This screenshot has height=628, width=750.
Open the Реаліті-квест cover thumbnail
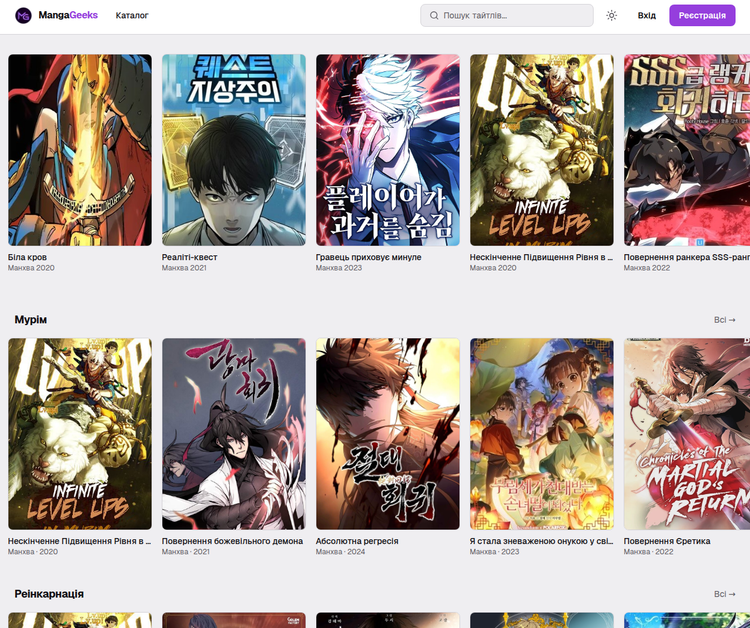(x=233, y=150)
